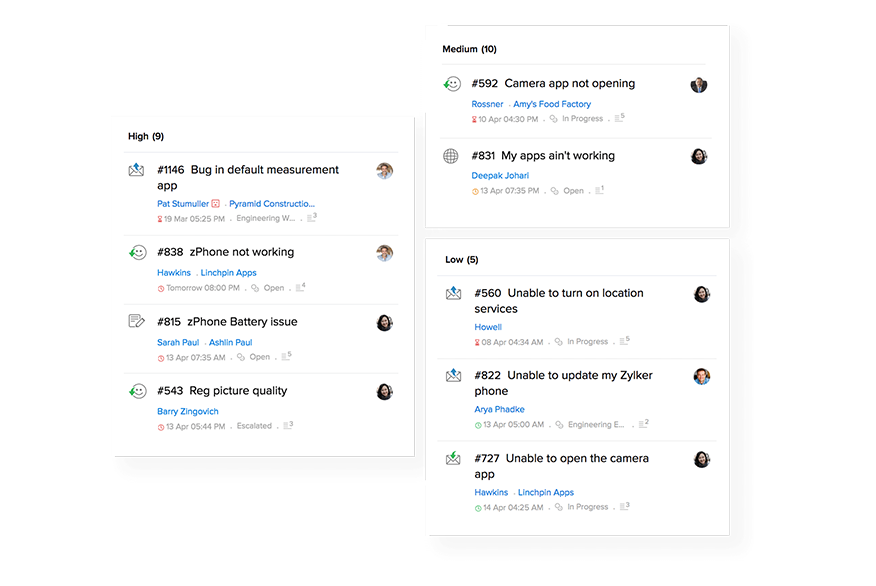Click the smiley icon beside ticket #592

pyautogui.click(x=452, y=84)
